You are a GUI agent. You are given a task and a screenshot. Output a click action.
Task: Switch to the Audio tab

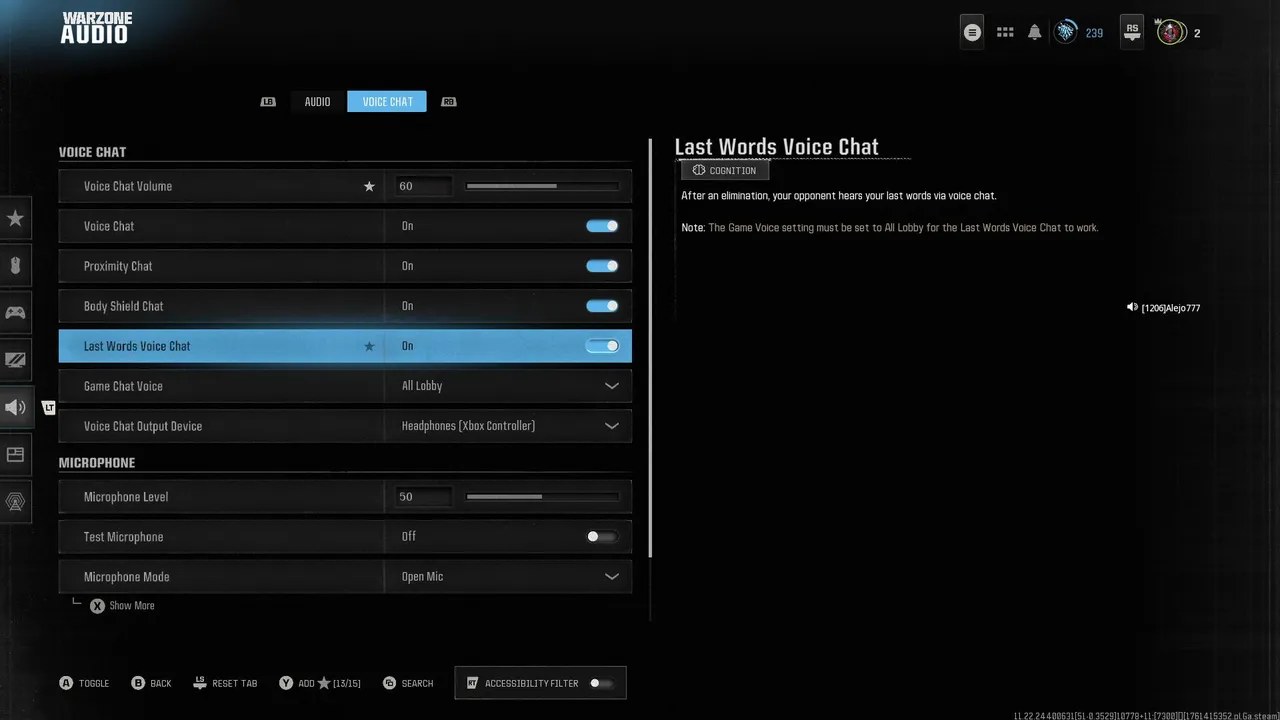(317, 102)
